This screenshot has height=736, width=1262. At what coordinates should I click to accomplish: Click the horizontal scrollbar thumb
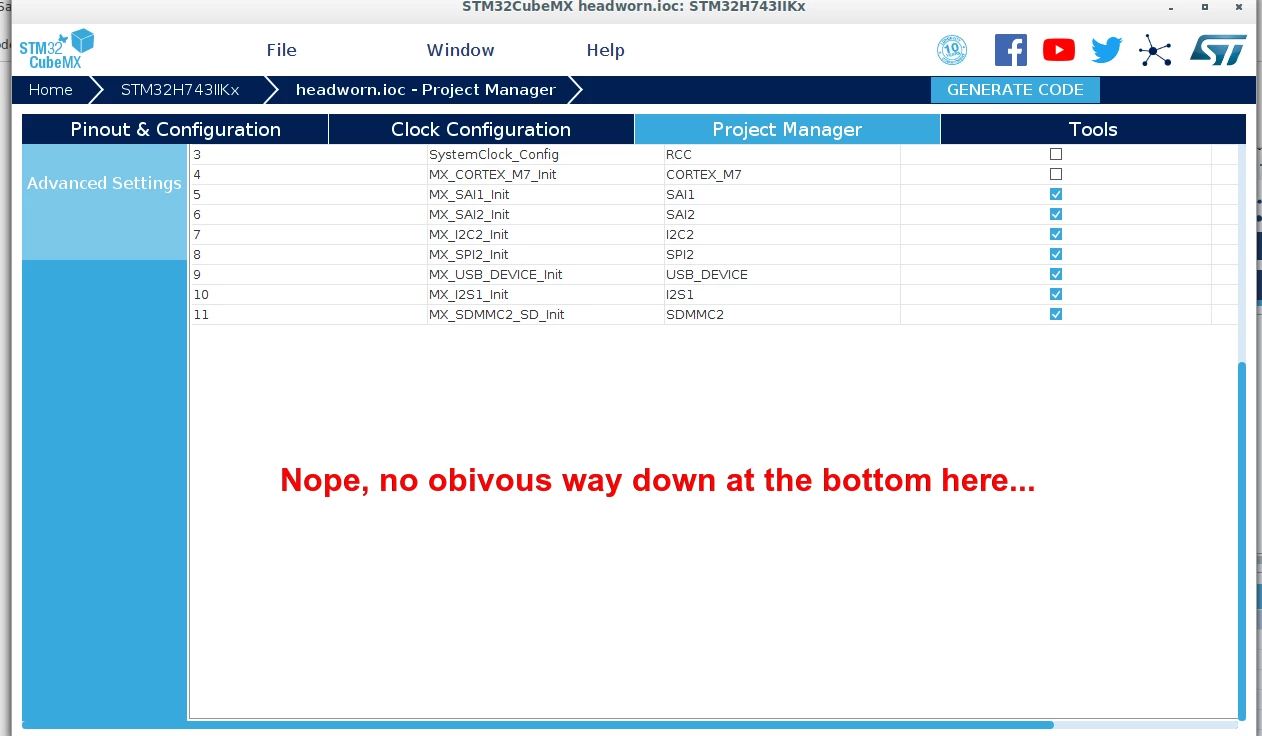[x=538, y=725]
